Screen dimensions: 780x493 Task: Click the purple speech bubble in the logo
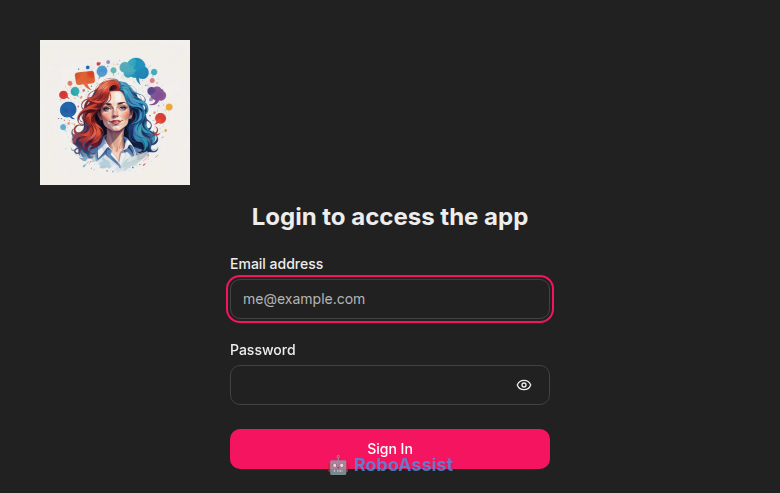pyautogui.click(x=156, y=94)
